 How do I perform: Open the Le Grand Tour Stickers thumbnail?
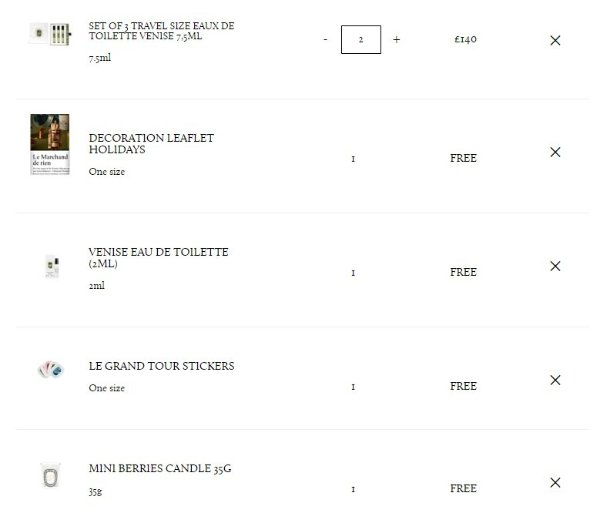[x=50, y=370]
